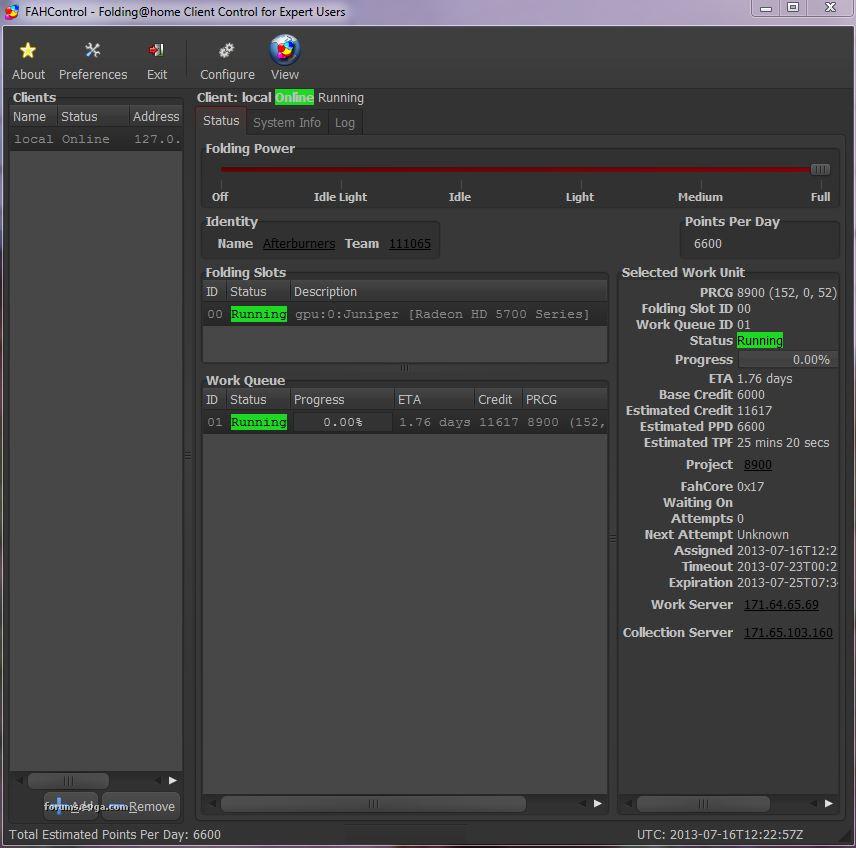Open the Log tab
856x848 pixels.
tap(345, 122)
